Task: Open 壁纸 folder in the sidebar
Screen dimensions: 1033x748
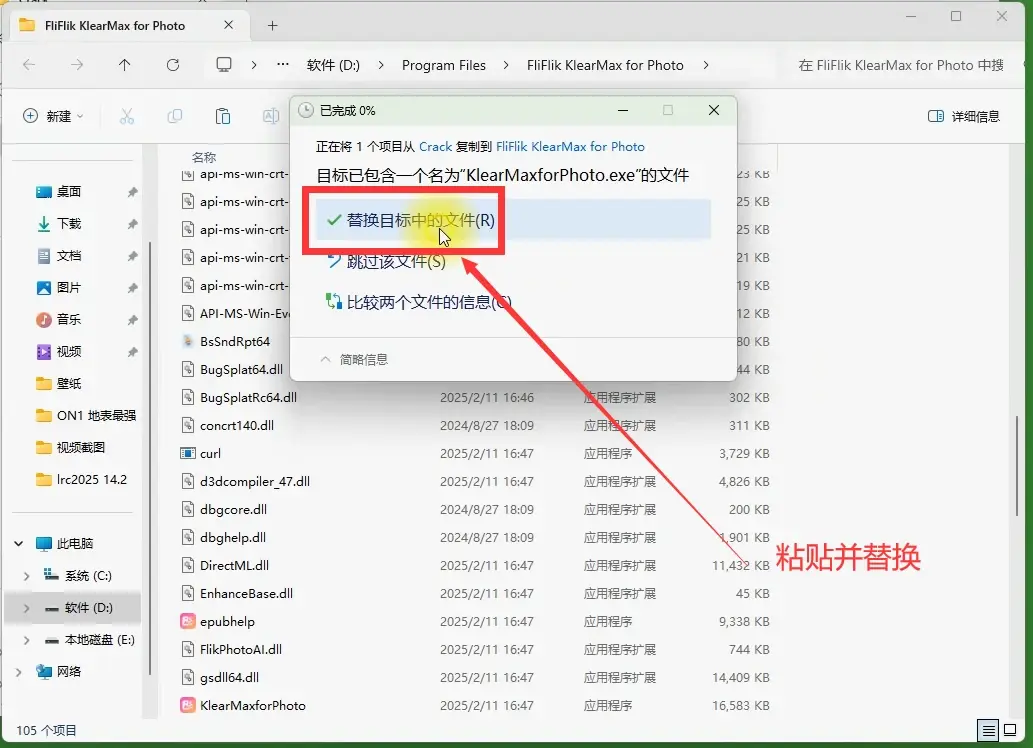Action: (x=69, y=384)
